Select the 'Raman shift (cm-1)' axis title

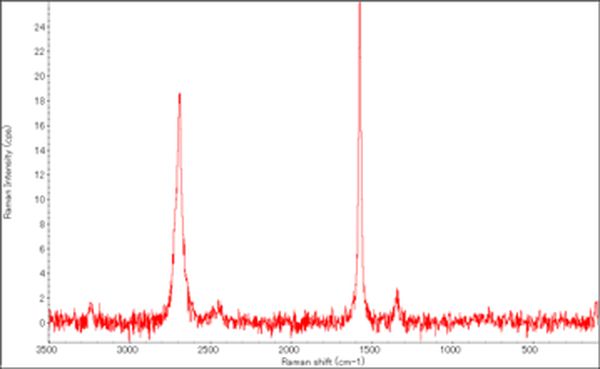[x=323, y=361]
